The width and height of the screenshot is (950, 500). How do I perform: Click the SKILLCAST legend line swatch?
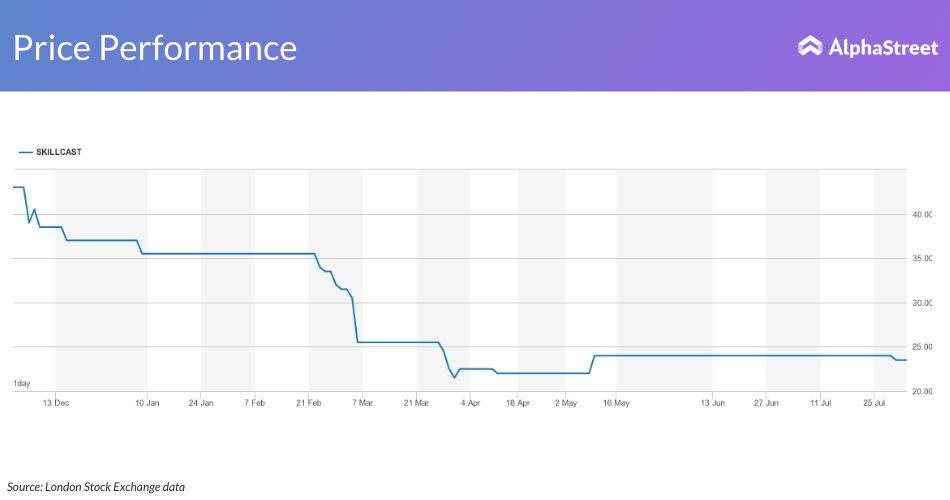coord(25,152)
